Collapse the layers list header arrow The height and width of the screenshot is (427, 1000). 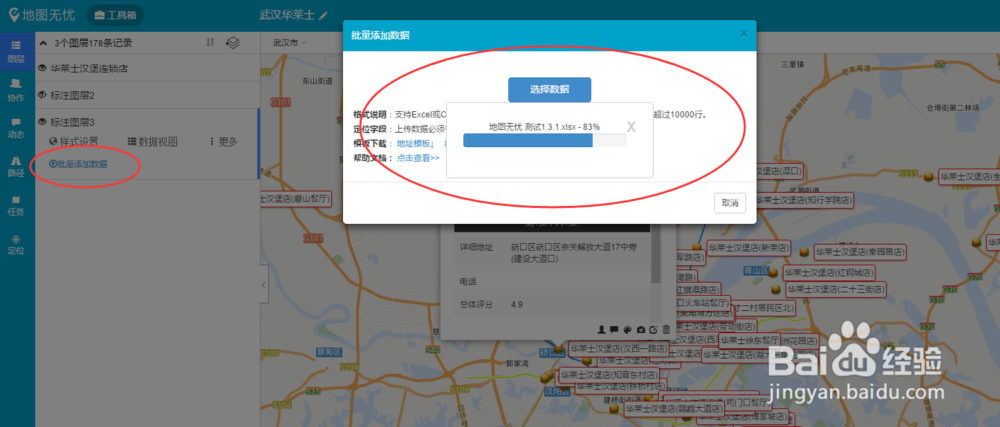tap(43, 43)
